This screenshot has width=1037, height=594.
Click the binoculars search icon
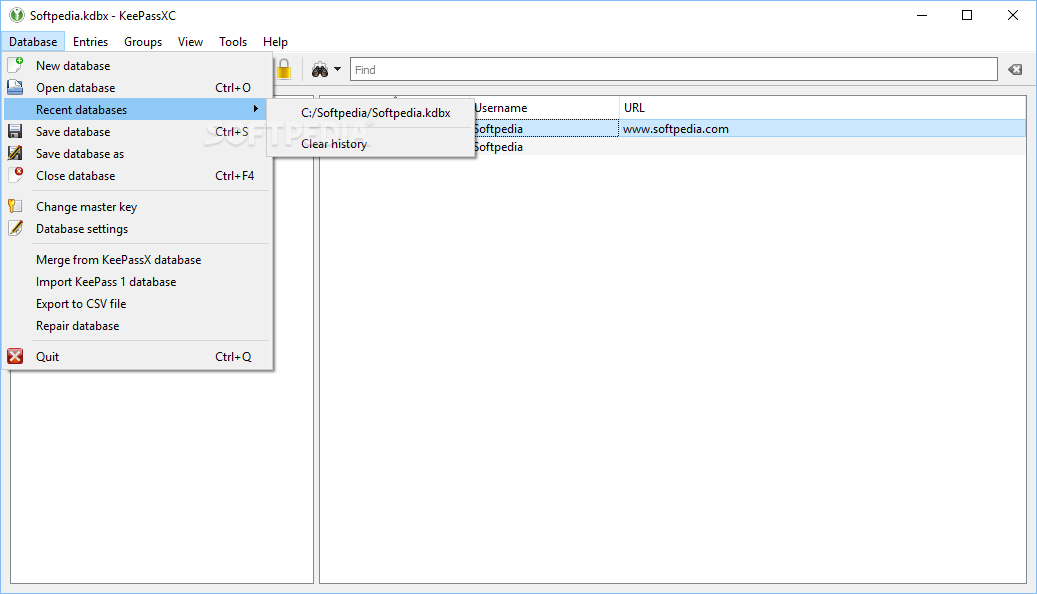pyautogui.click(x=320, y=69)
